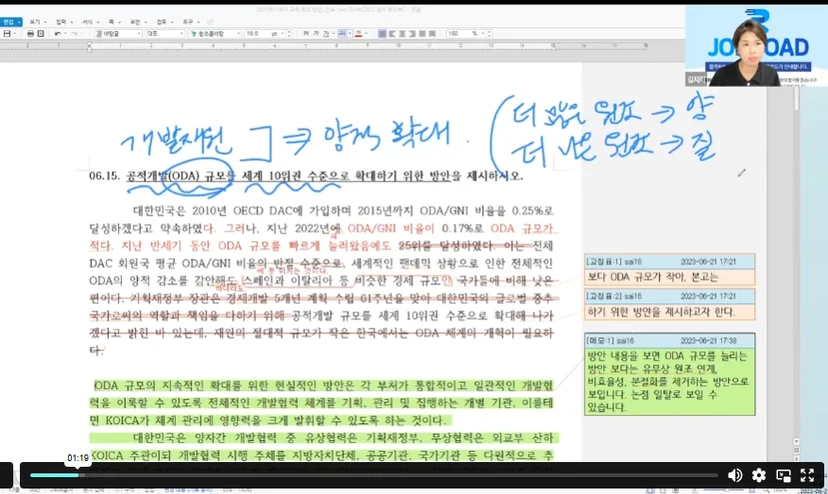828x494 pixels.
Task: Click the save document icon
Action: click(7, 33)
